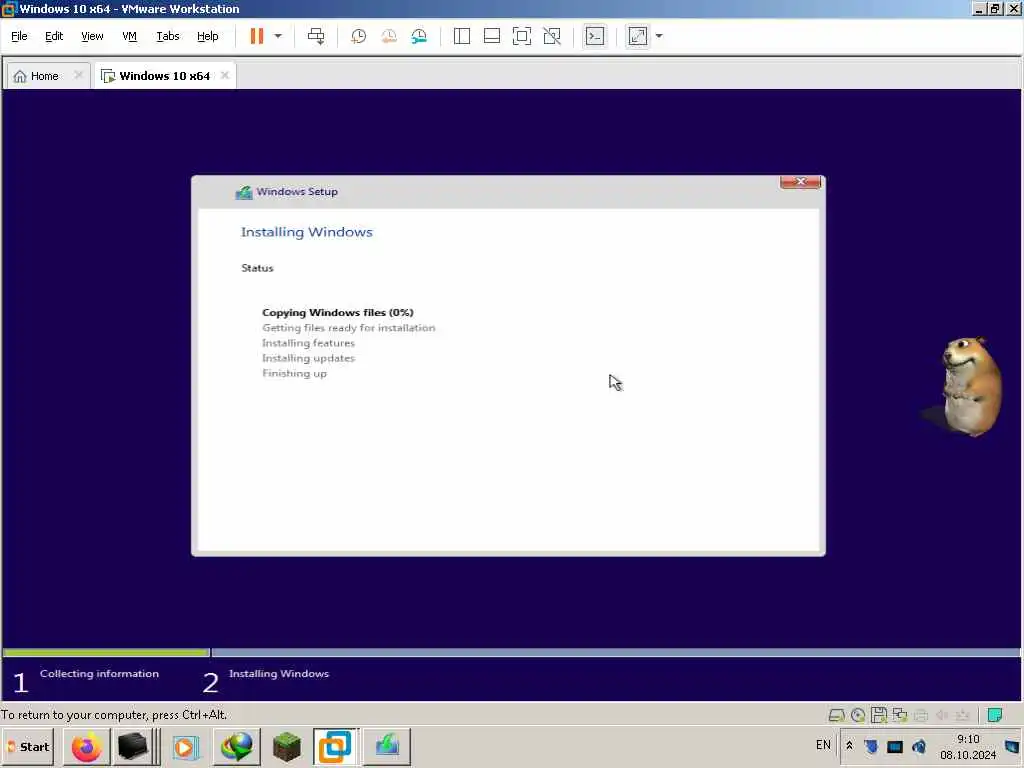Click the blue shield tray icon

pyautogui.click(x=871, y=746)
